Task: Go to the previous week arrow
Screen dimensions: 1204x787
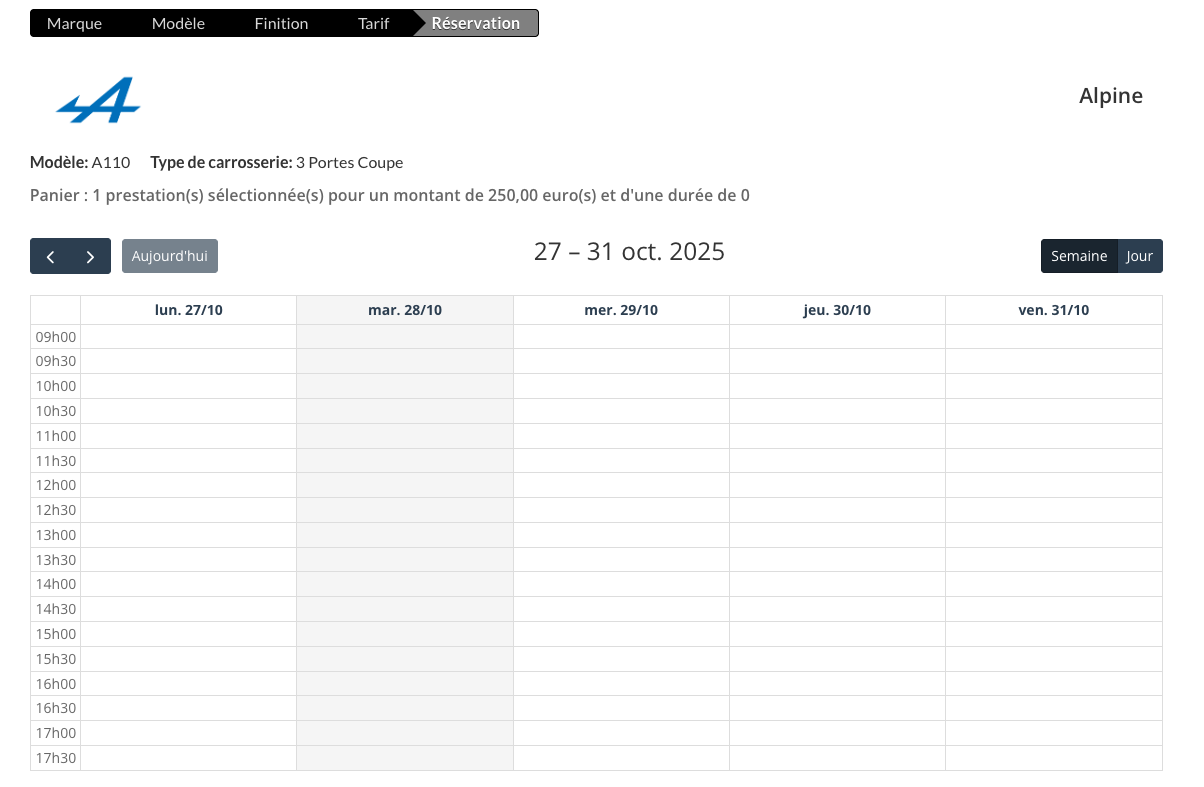Action: coord(51,256)
